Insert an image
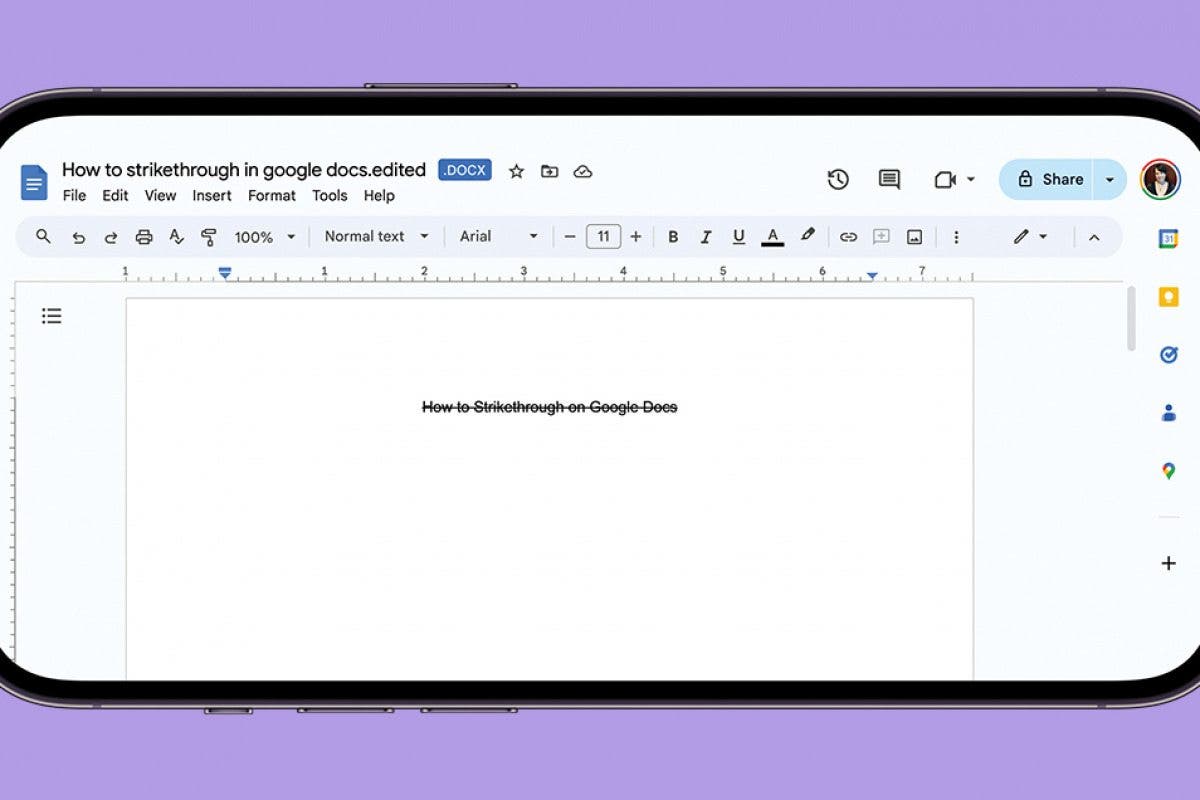The image size is (1200, 800). point(914,237)
